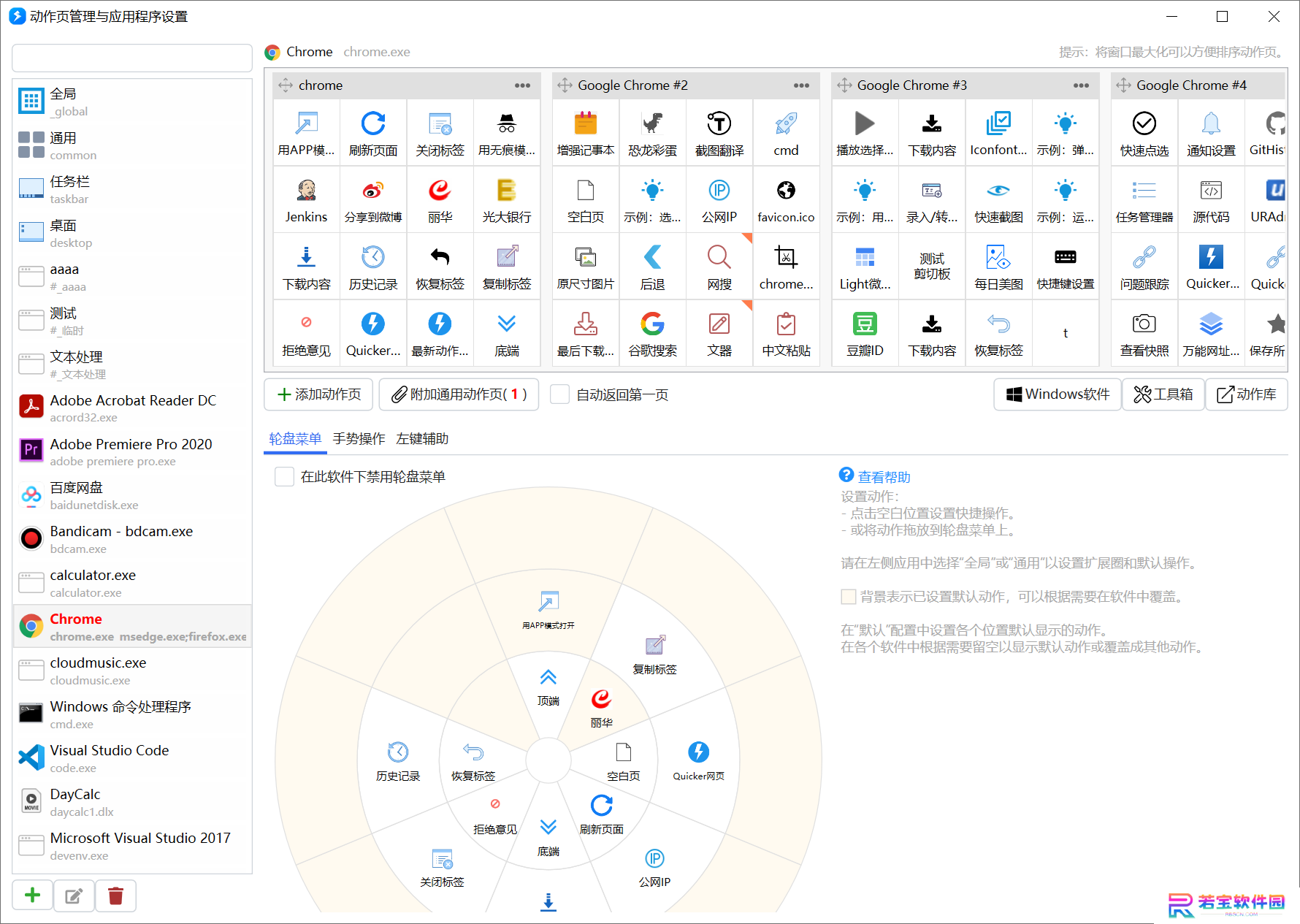Select 任务栏 taskbar in app list
This screenshot has height=924, width=1300.
(x=132, y=189)
